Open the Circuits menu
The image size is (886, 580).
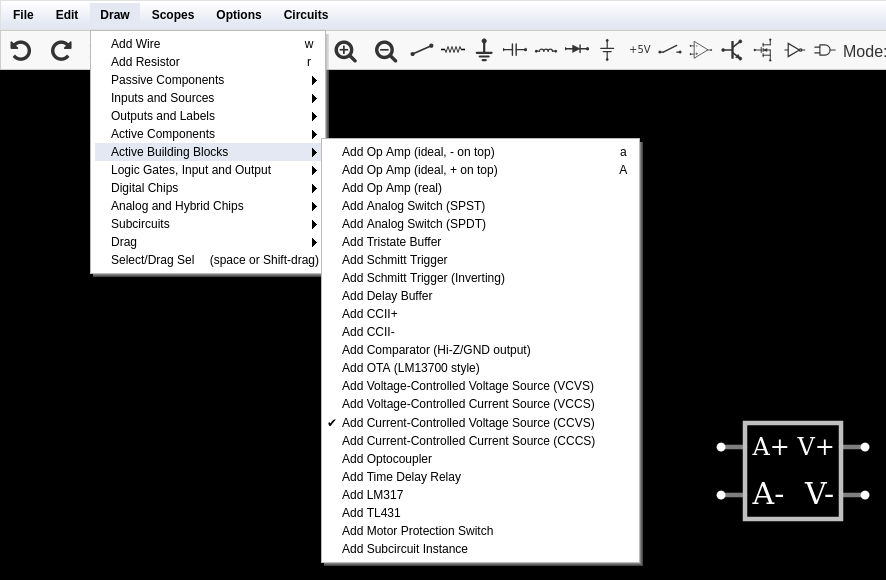(x=306, y=15)
